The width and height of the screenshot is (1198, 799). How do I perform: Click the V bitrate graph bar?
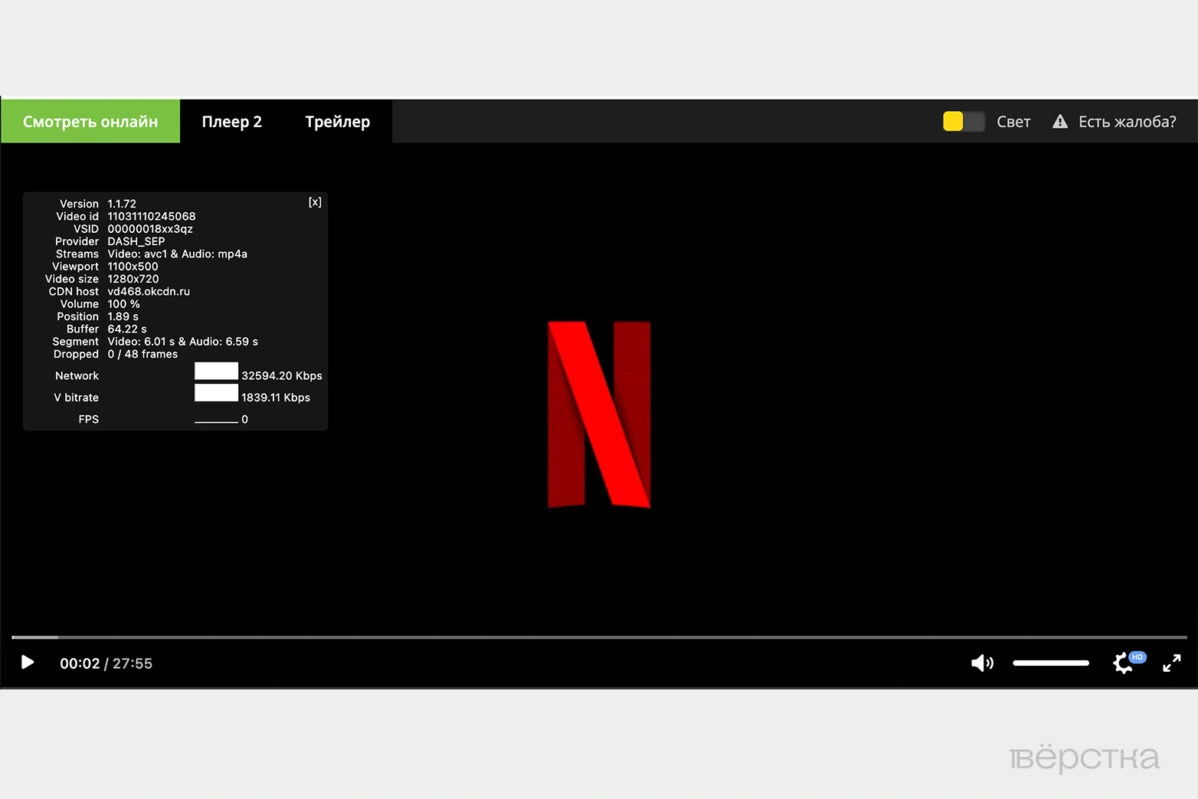pos(216,393)
